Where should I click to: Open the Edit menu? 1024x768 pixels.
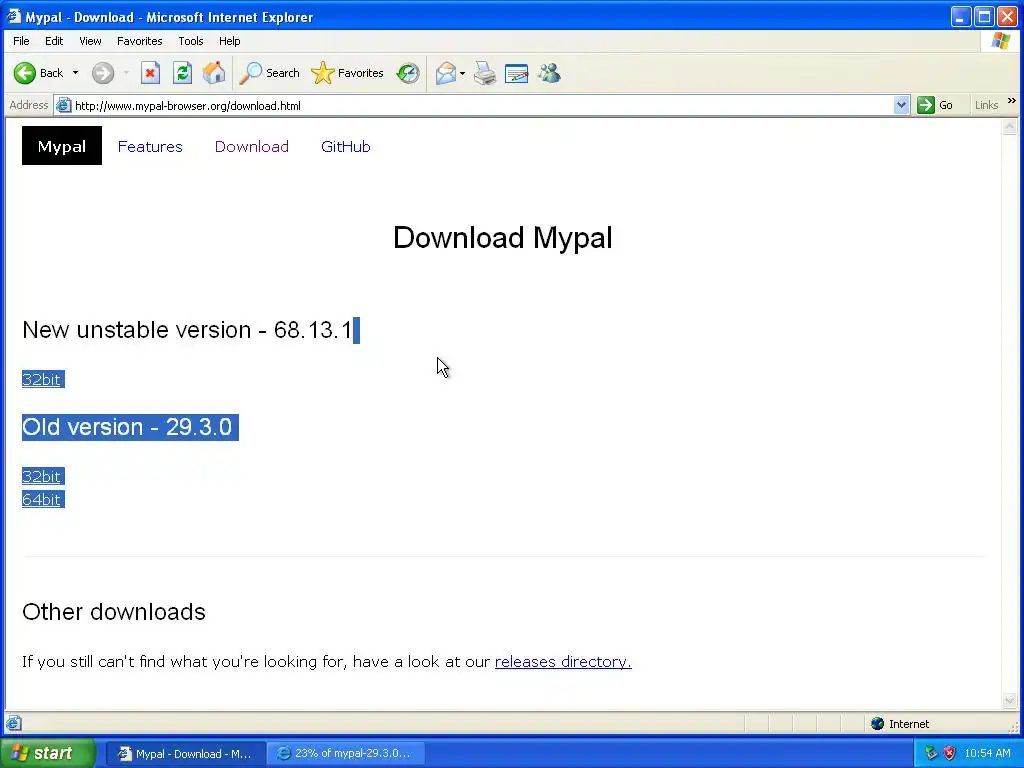[54, 41]
